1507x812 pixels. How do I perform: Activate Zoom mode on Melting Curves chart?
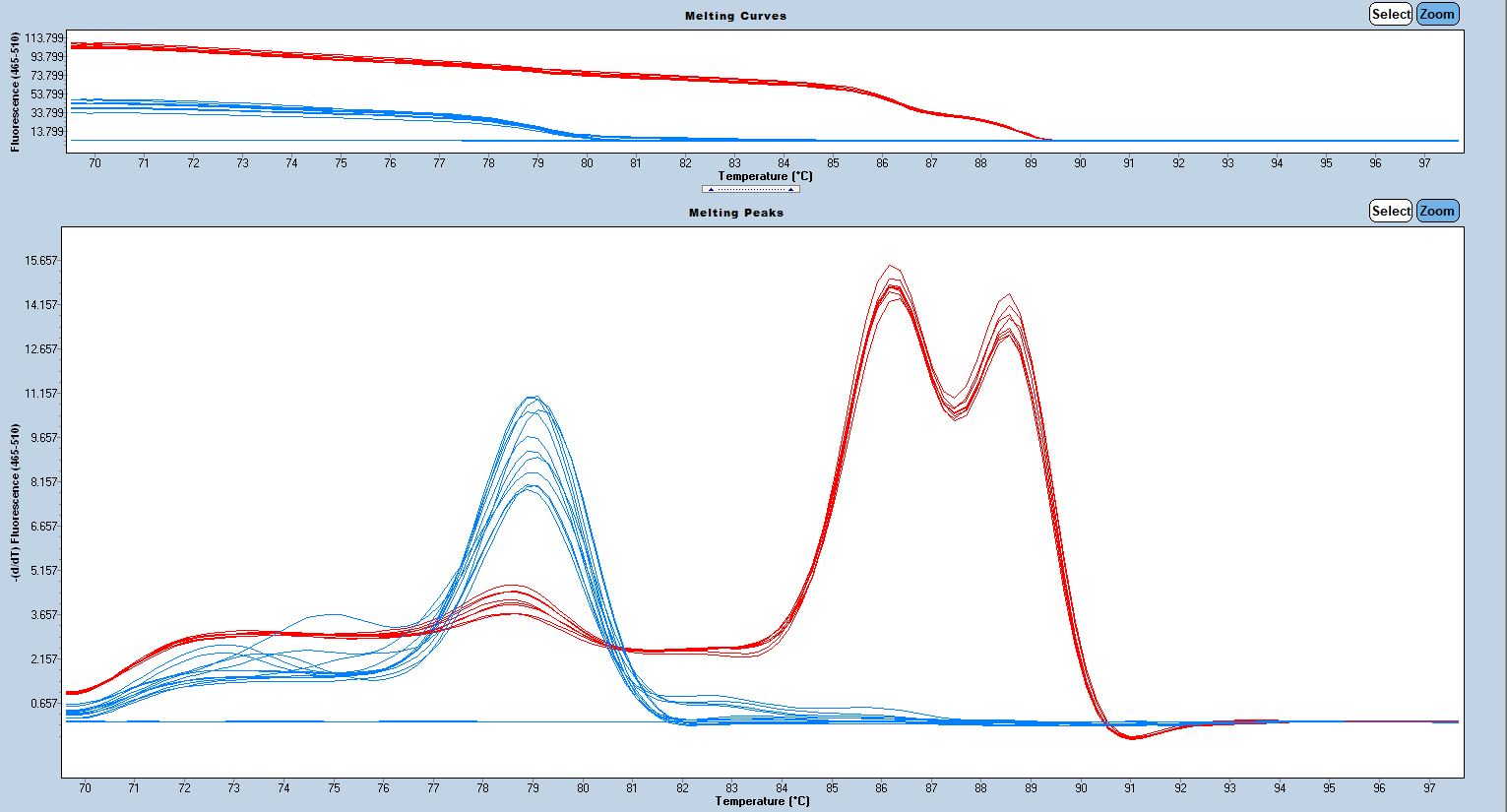point(1436,14)
